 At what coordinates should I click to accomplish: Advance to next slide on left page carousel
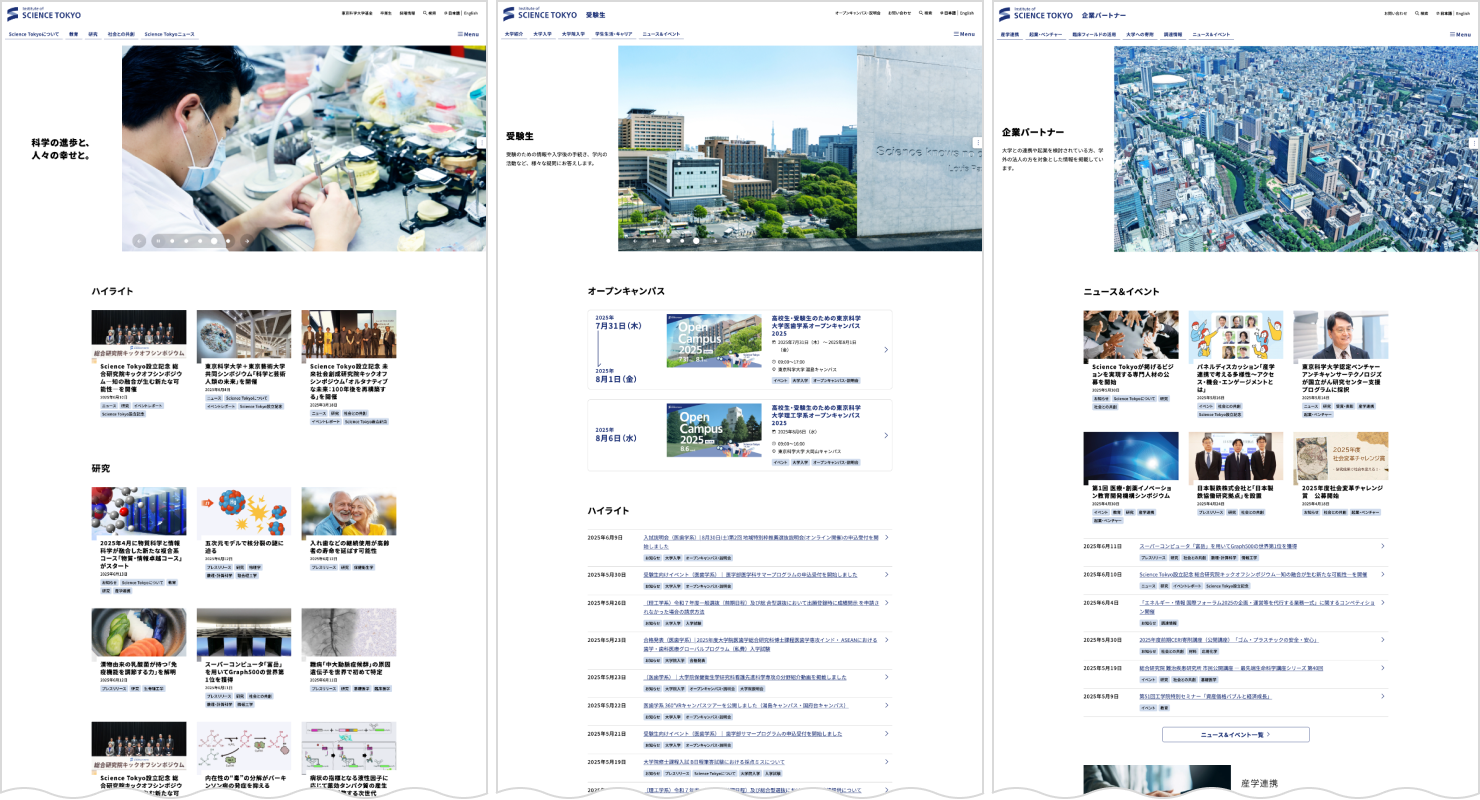pos(247,241)
